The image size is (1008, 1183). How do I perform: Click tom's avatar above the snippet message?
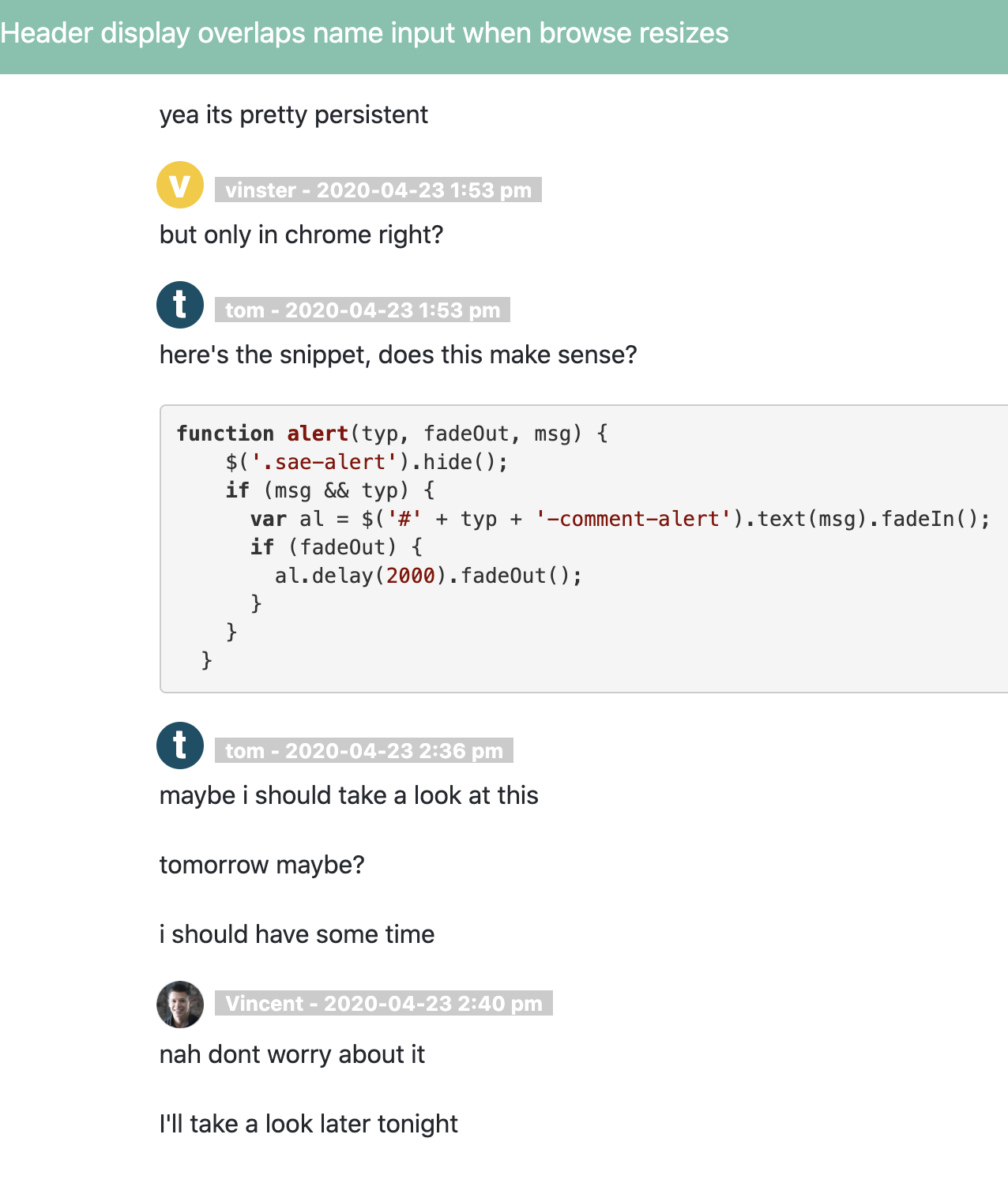(x=180, y=305)
